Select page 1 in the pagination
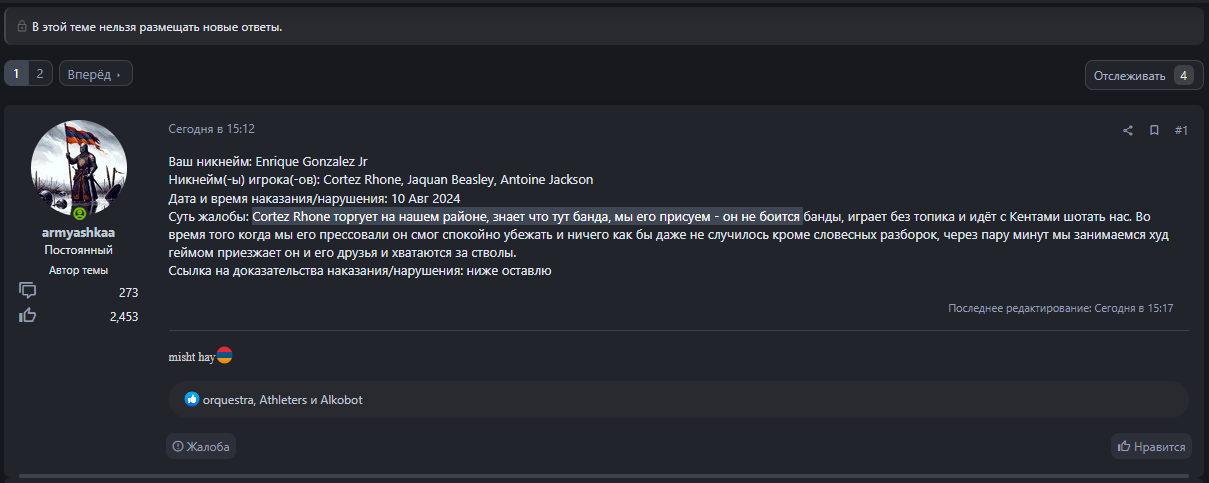Image resolution: width=1209 pixels, height=483 pixels. tap(17, 73)
